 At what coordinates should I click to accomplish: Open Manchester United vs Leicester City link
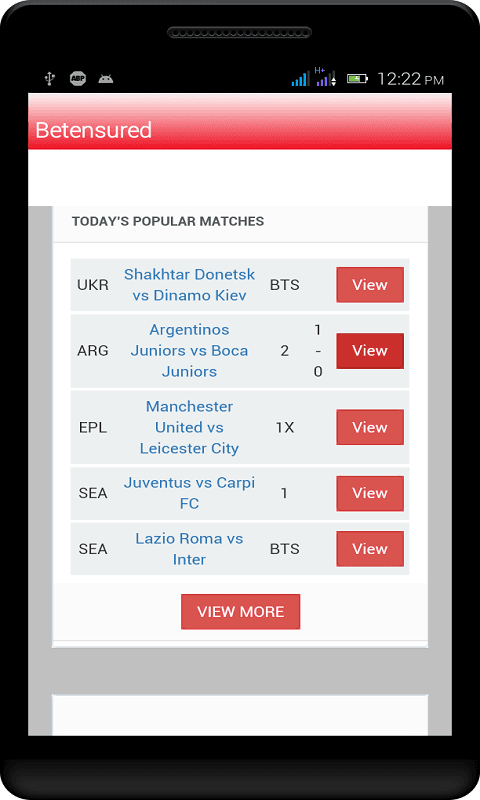[x=189, y=427]
